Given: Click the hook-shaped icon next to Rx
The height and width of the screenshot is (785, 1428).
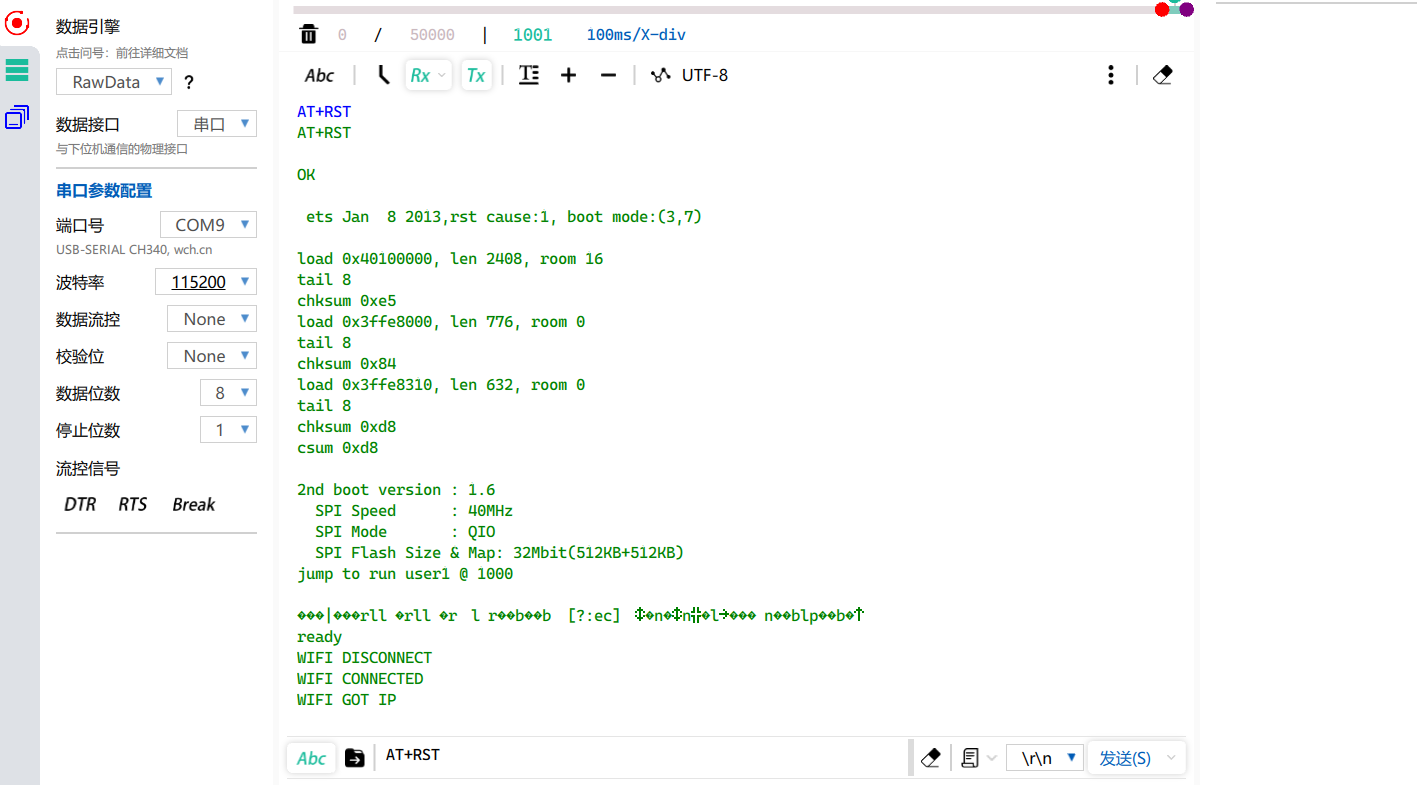Looking at the screenshot, I should pyautogui.click(x=383, y=75).
